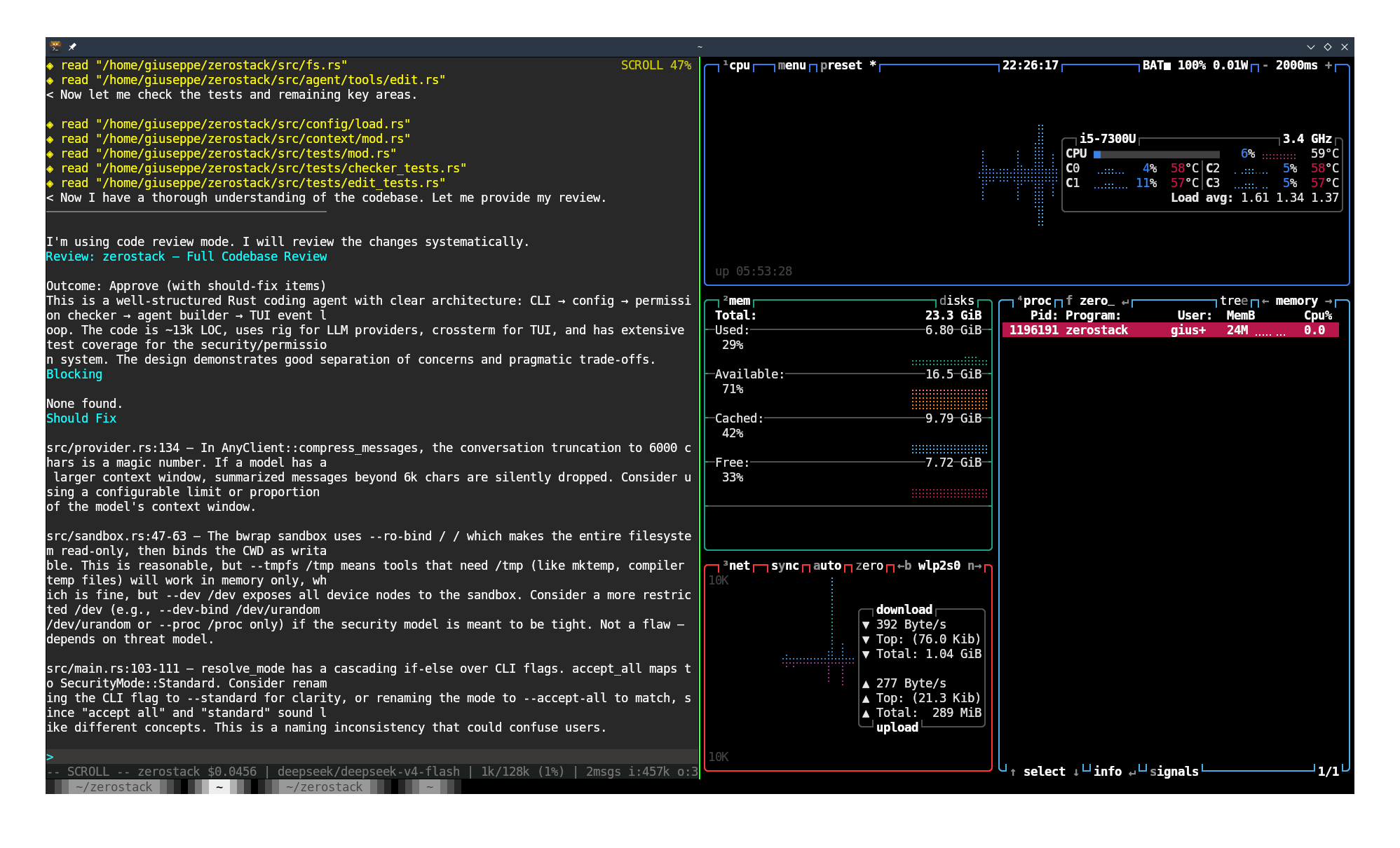Image resolution: width=1400 pixels, height=848 pixels.
Task: Click the battery indicator BAT 100%
Action: click(x=1174, y=65)
